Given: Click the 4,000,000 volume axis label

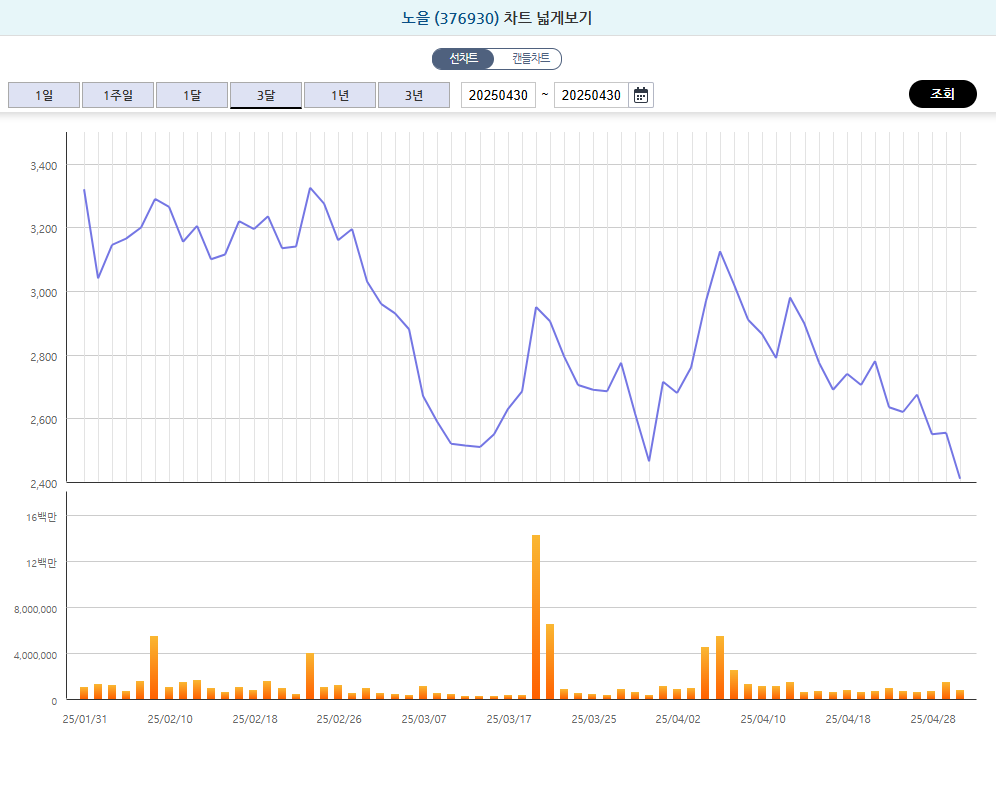Looking at the screenshot, I should 36,656.
